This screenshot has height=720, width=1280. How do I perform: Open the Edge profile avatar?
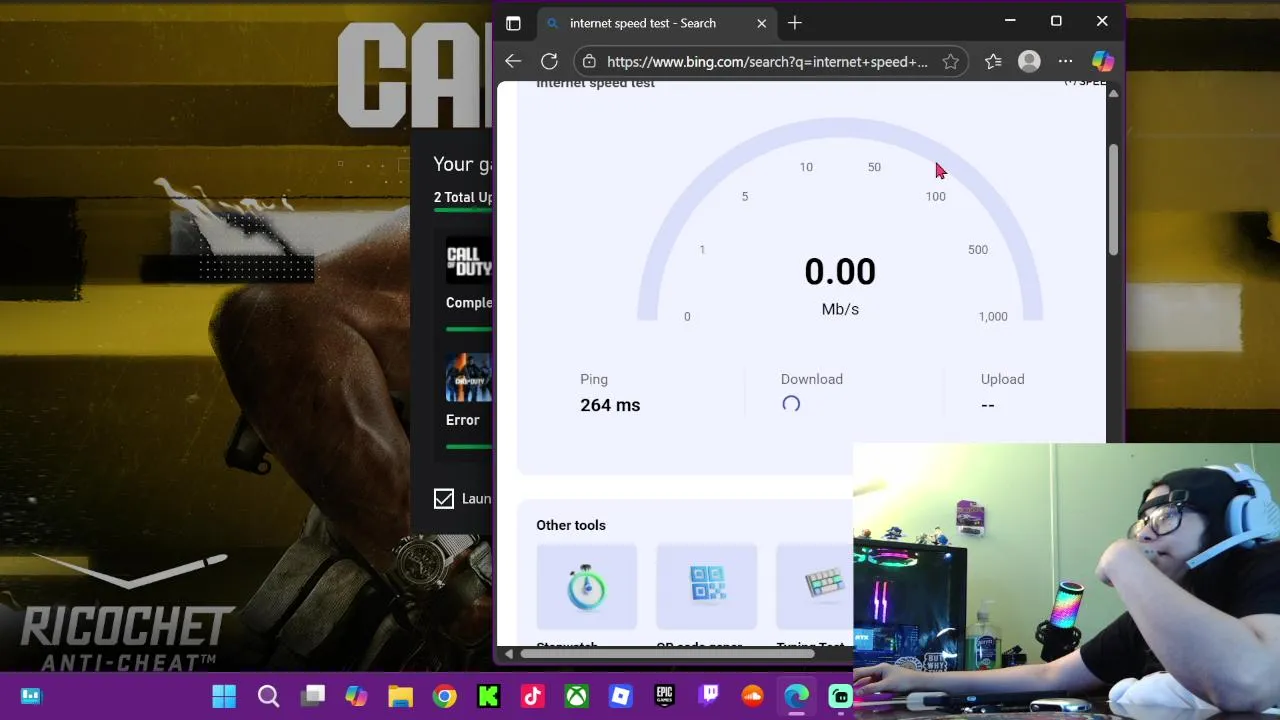1029,62
